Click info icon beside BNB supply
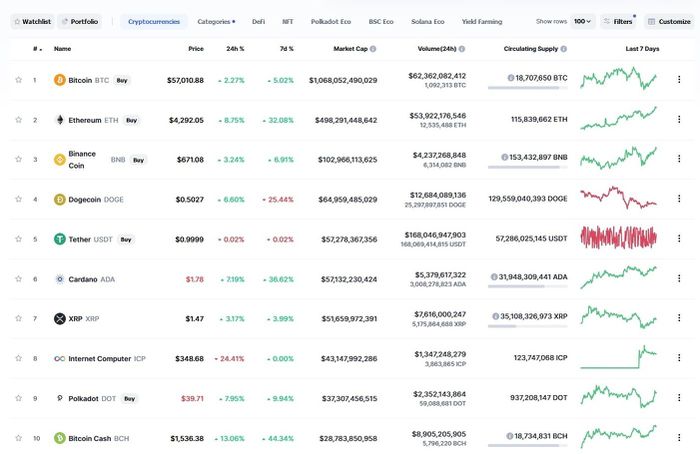 [x=504, y=157]
